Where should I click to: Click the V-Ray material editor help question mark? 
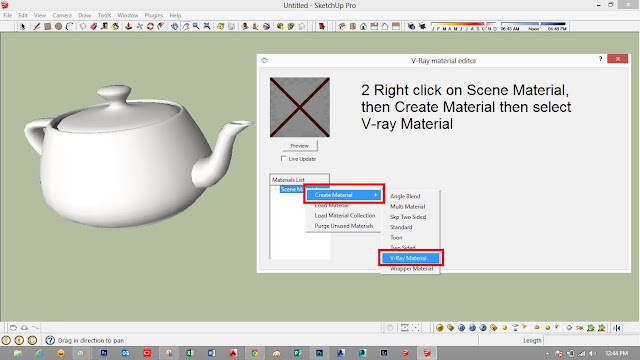600,59
